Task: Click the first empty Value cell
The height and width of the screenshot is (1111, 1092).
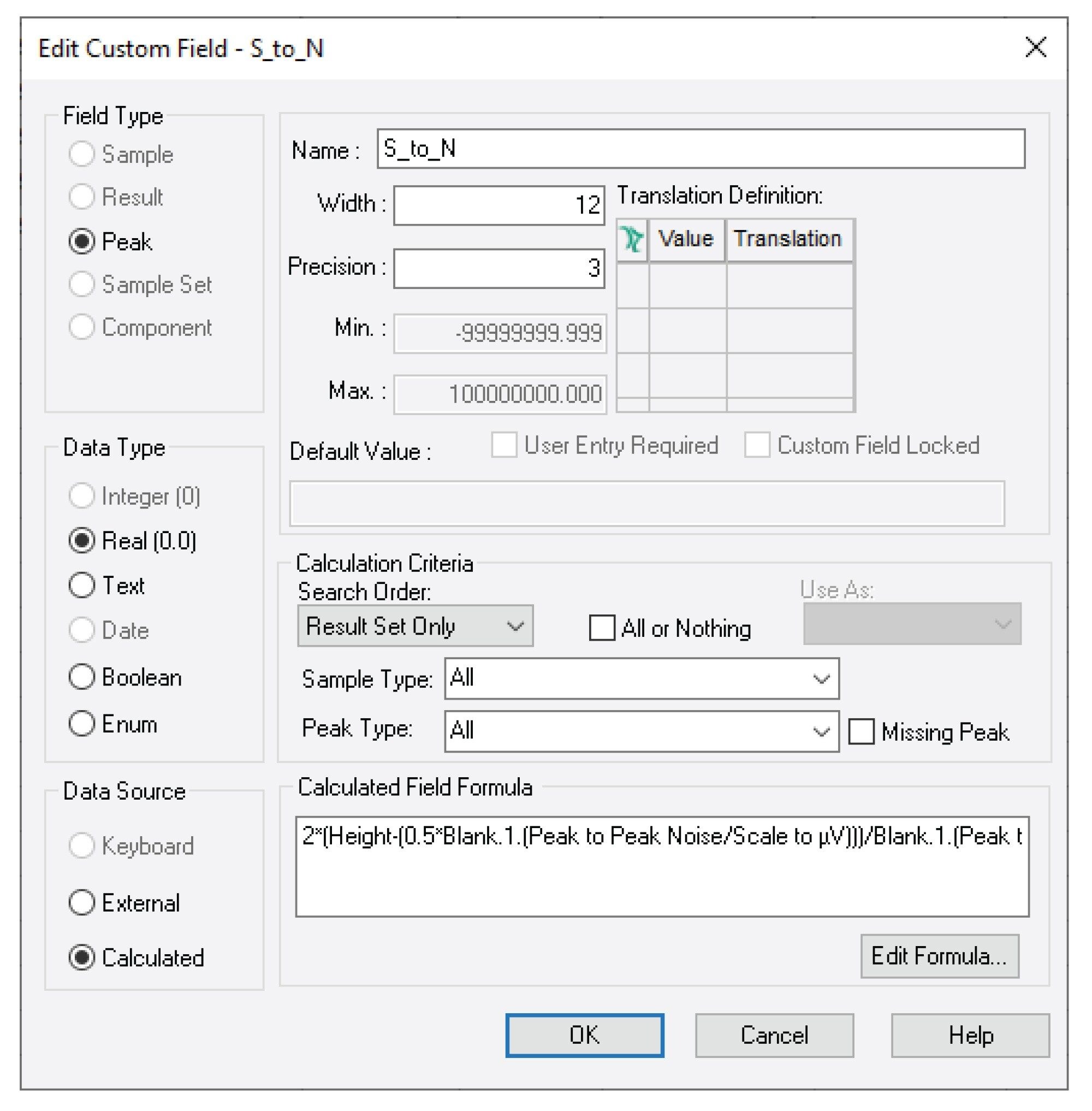Action: pyautogui.click(x=687, y=286)
